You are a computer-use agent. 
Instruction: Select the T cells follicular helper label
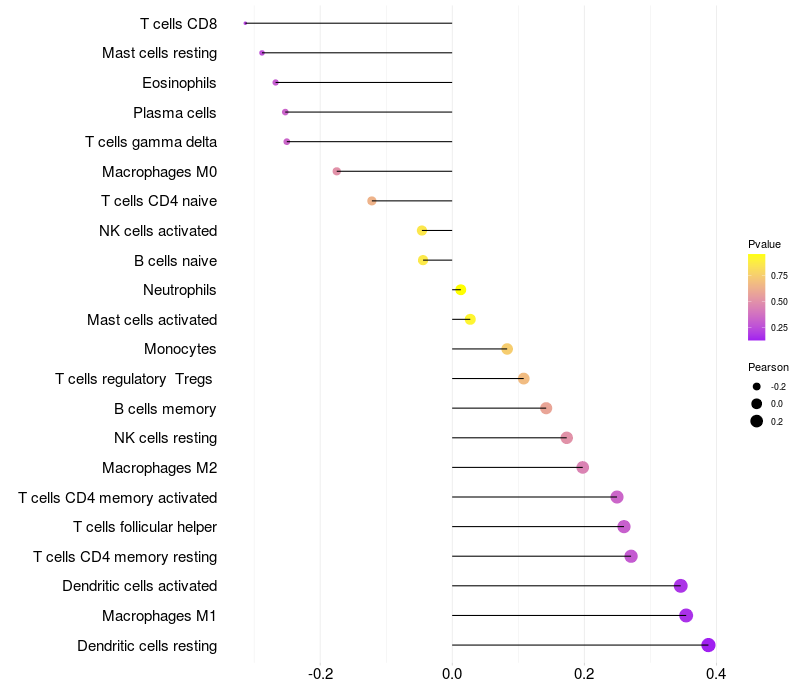(x=145, y=527)
